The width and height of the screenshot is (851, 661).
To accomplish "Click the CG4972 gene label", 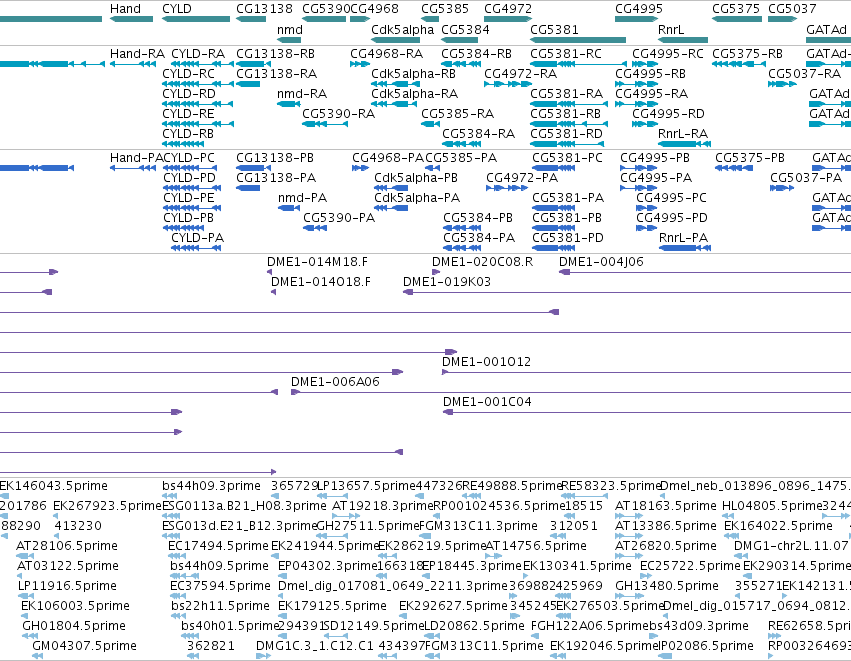I will tap(508, 9).
